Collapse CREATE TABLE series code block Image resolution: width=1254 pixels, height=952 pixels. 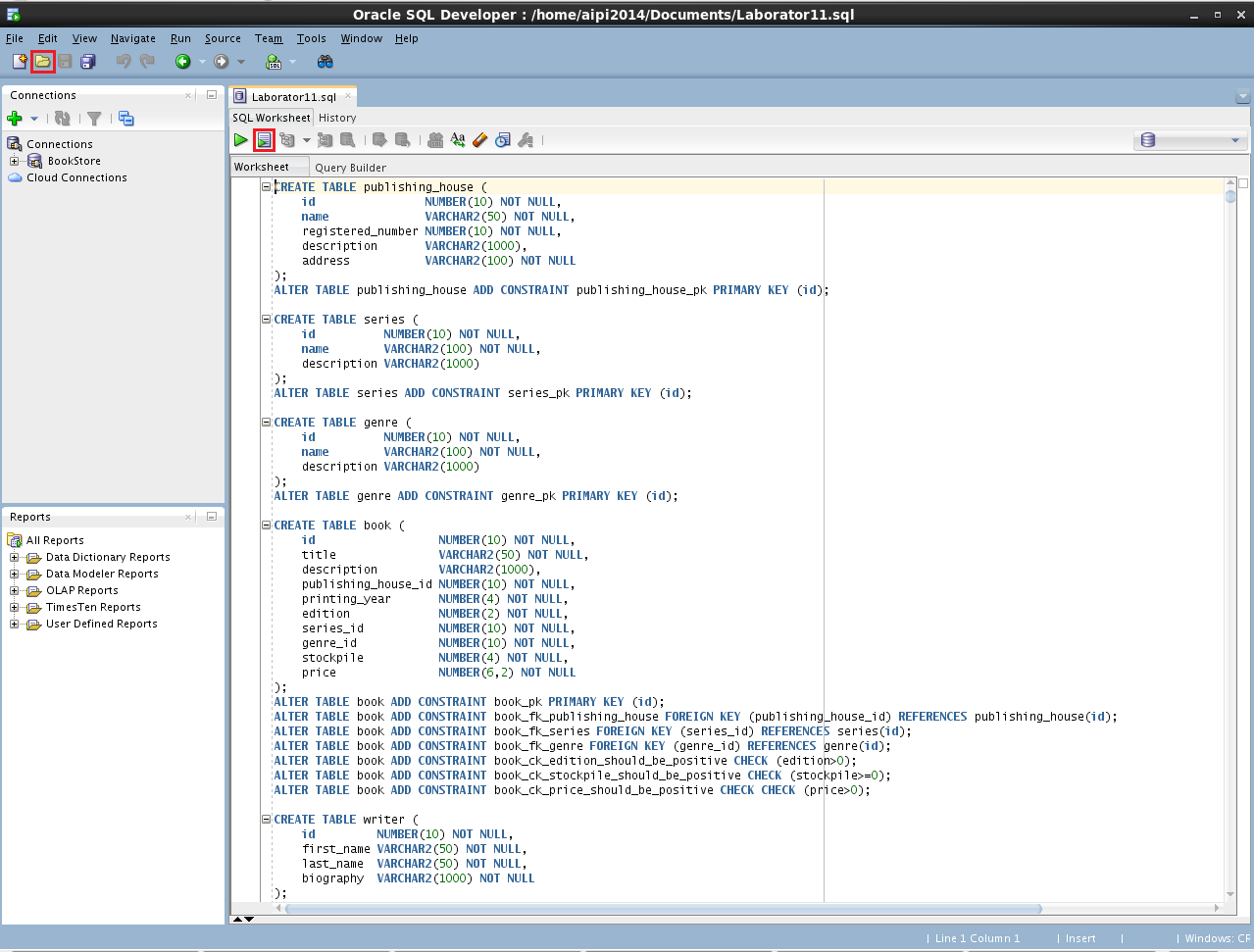[x=266, y=319]
